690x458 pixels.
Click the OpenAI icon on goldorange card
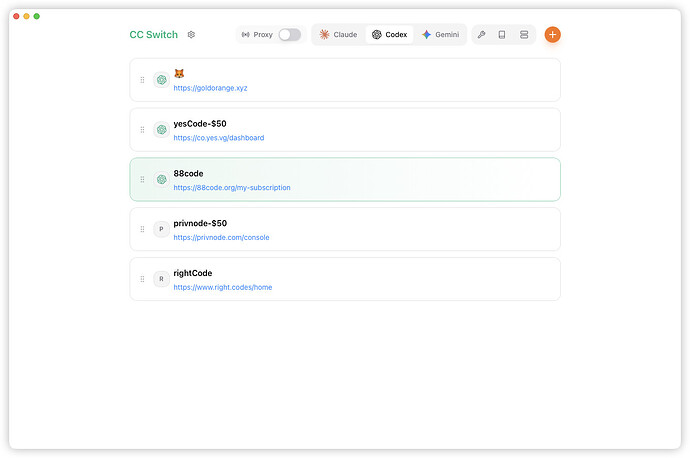pos(161,80)
